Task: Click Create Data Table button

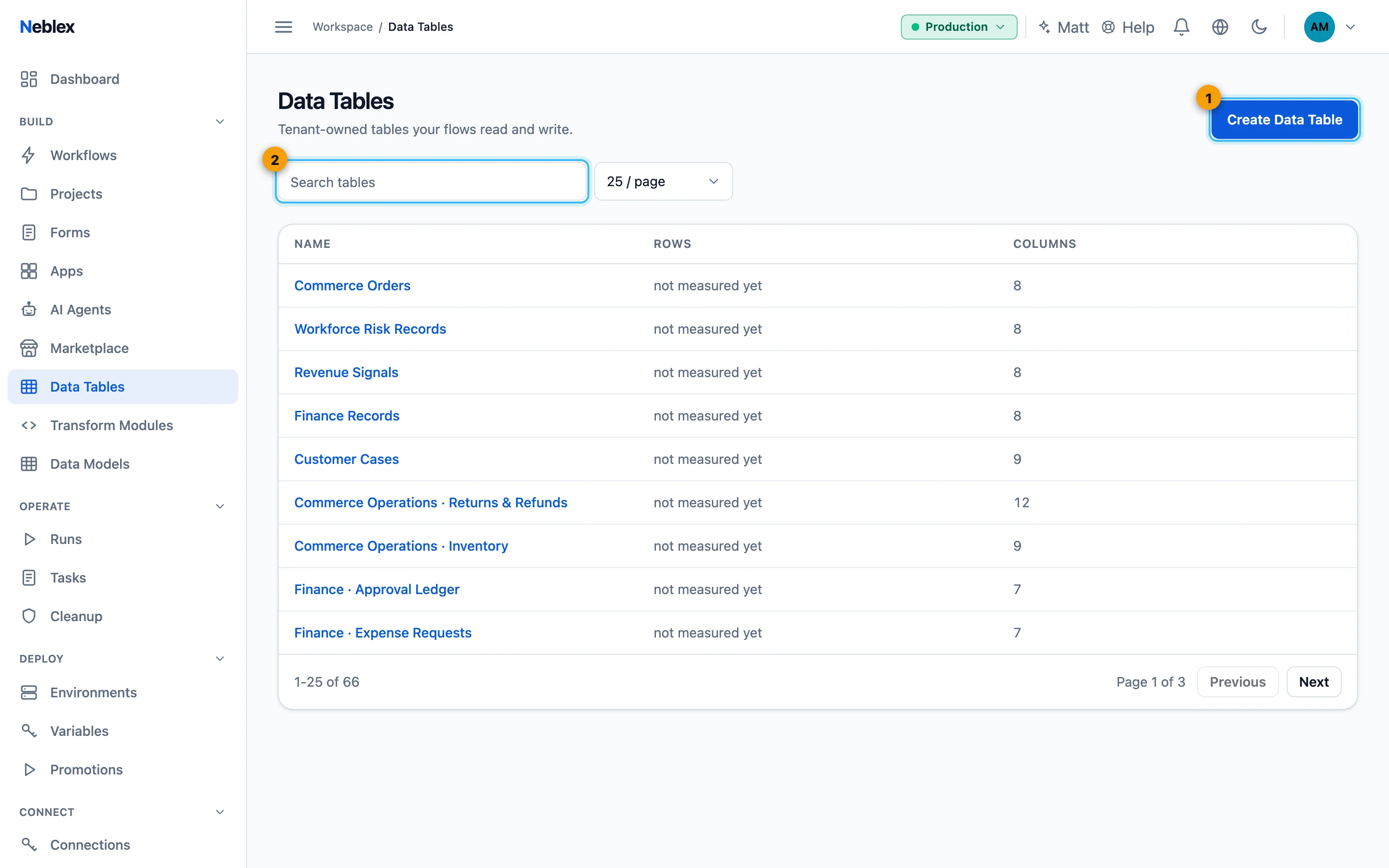Action: coord(1284,120)
